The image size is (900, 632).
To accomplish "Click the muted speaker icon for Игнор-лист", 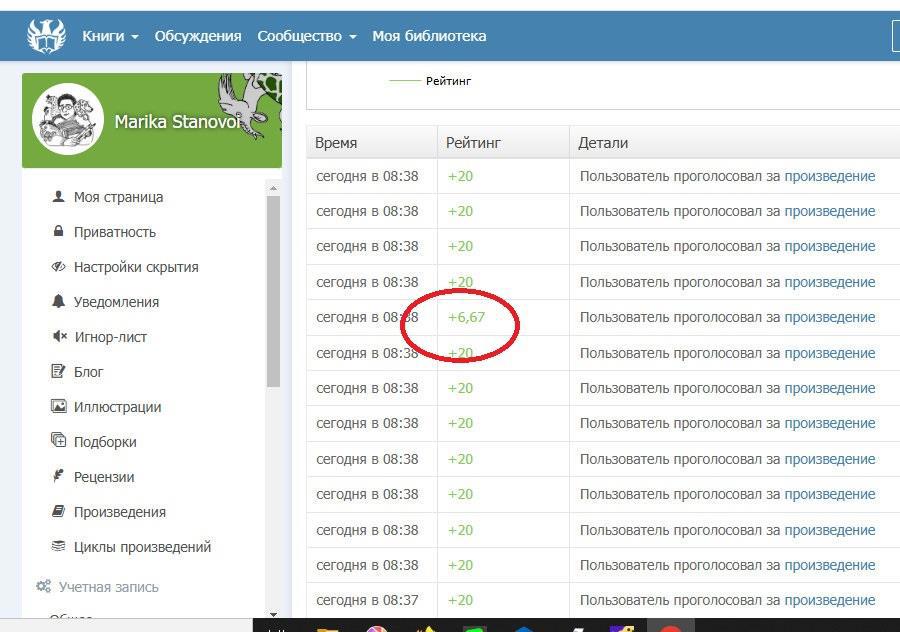I will click(58, 337).
